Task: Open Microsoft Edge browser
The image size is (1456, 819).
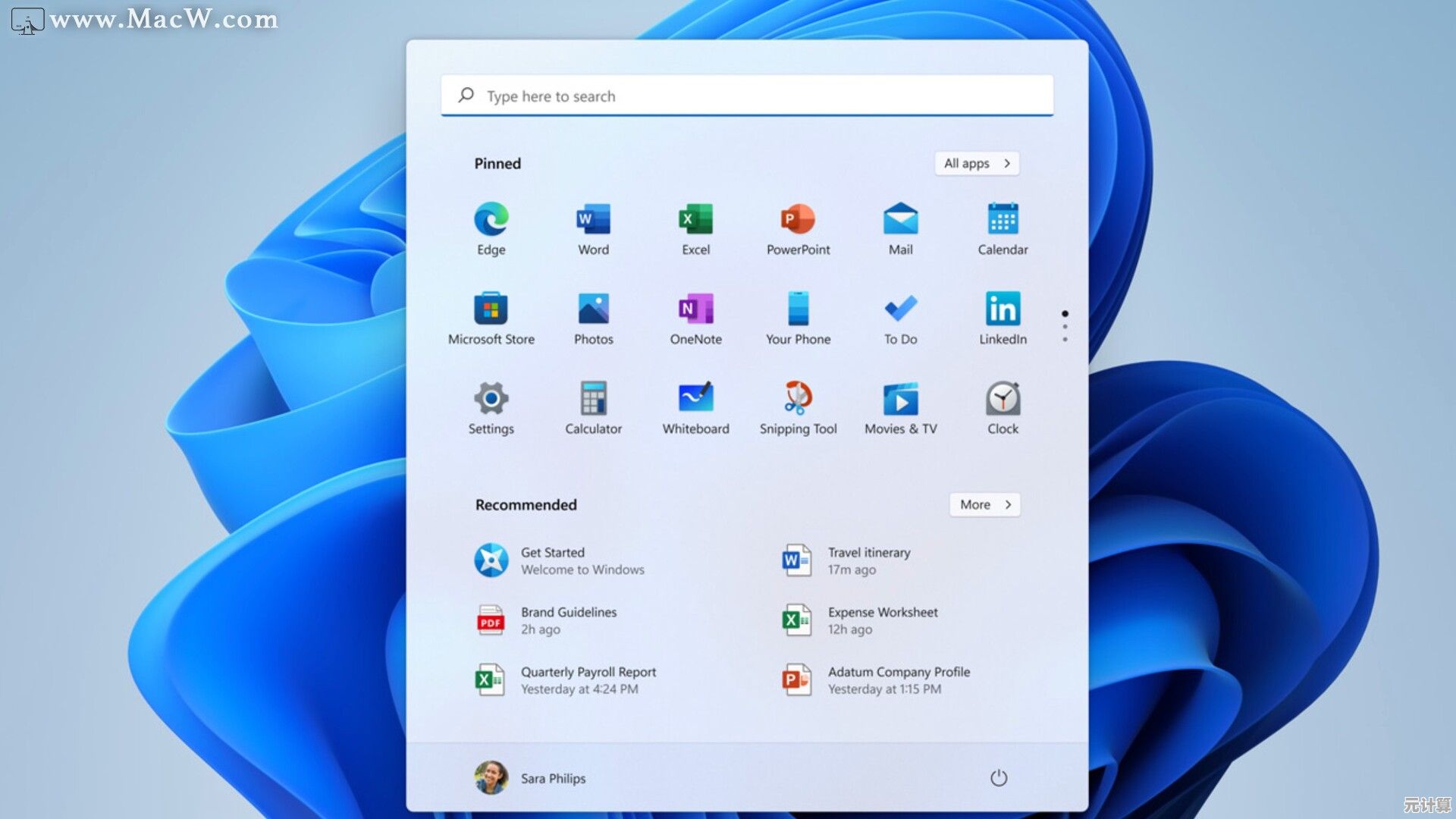Action: pos(491,224)
